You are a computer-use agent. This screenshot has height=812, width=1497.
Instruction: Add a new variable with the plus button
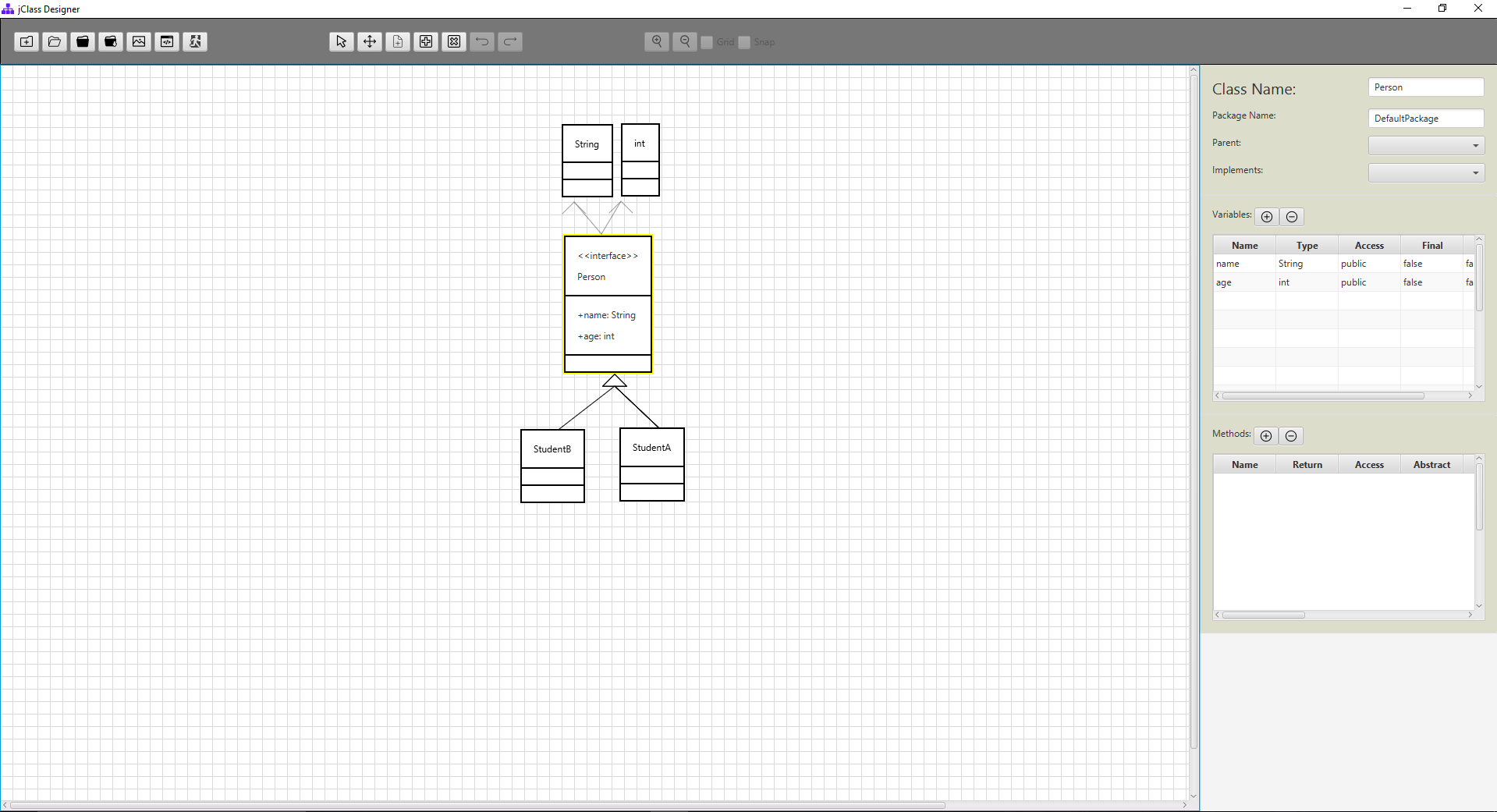tap(1266, 217)
